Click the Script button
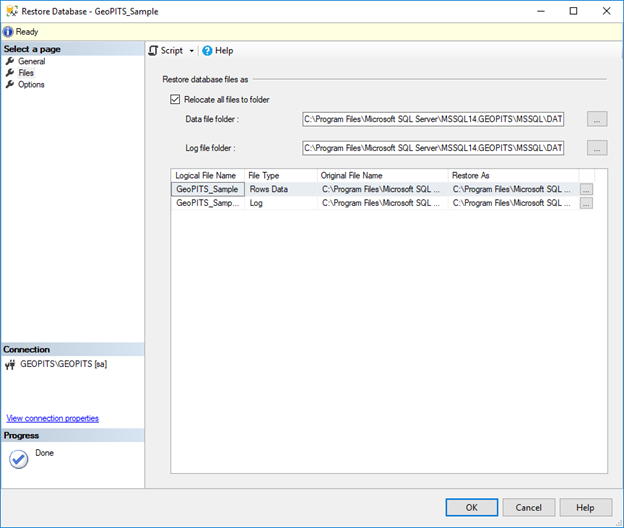 click(166, 51)
